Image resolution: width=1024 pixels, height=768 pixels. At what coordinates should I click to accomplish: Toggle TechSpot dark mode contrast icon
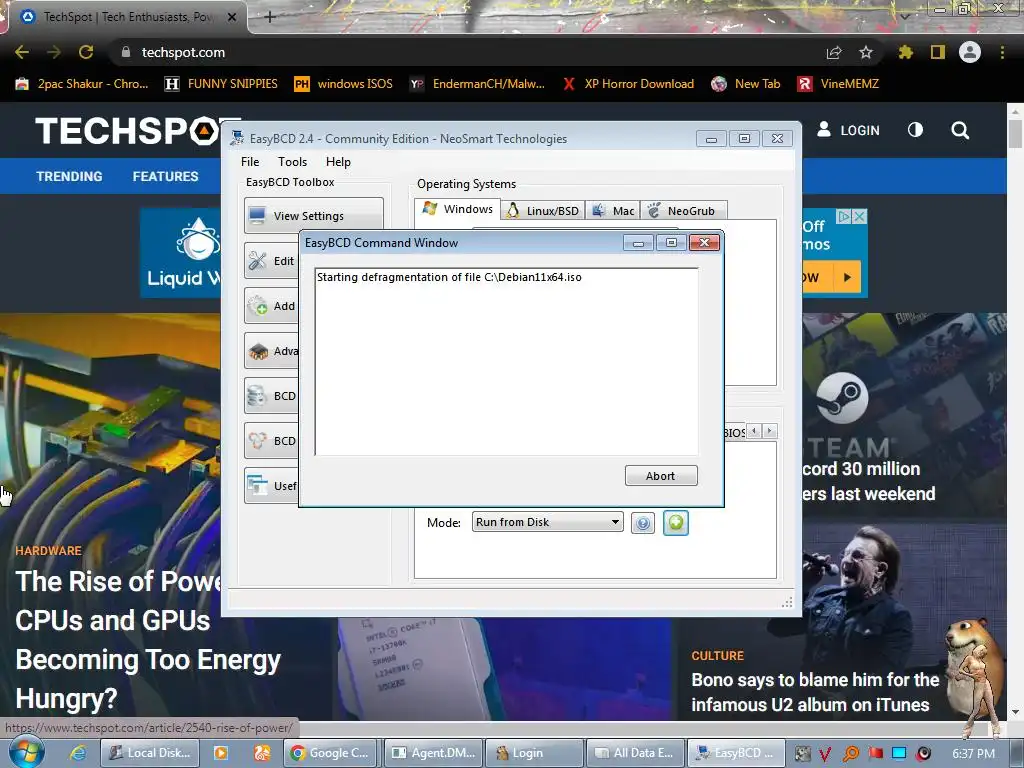click(x=916, y=130)
